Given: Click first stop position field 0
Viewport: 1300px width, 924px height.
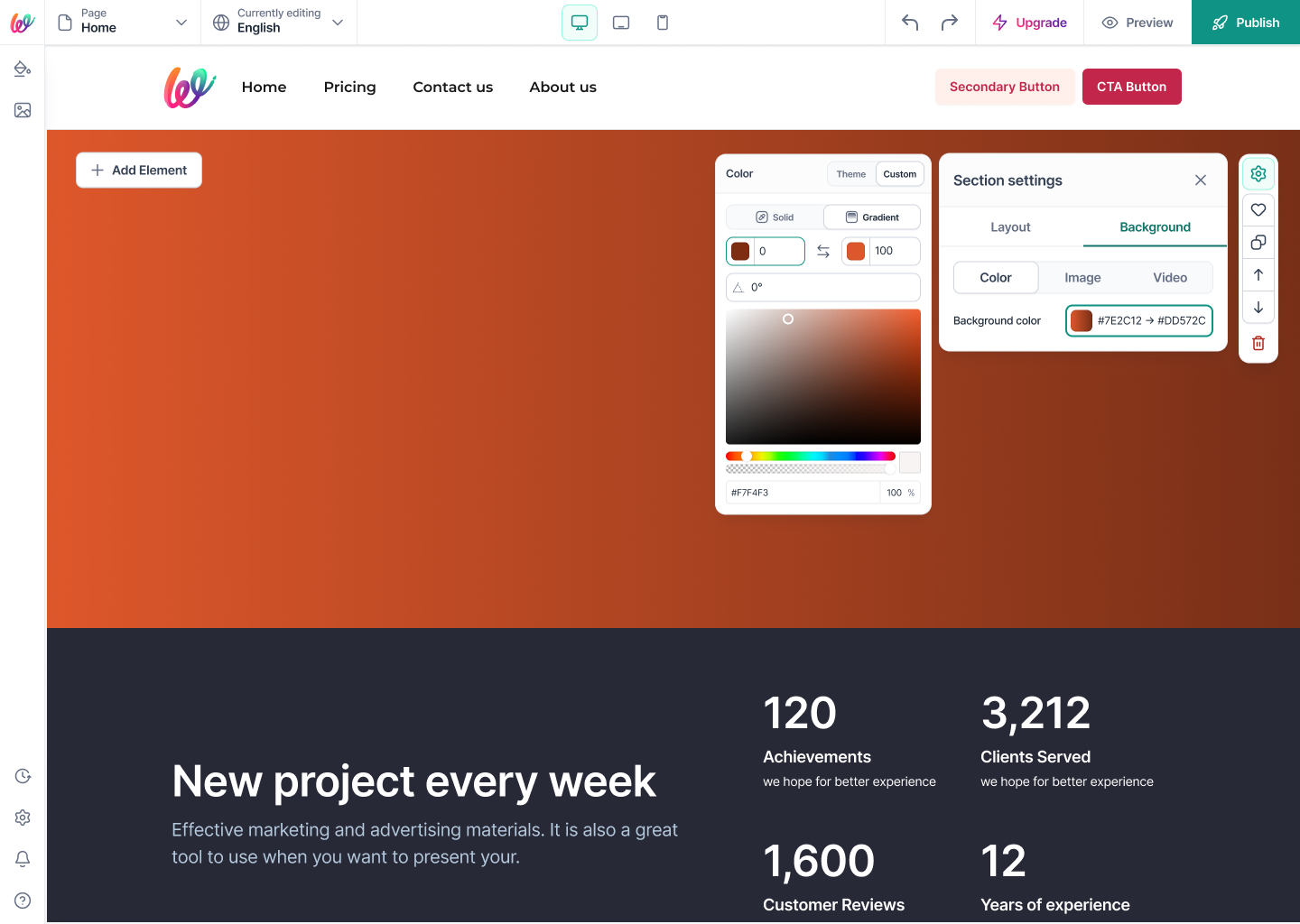Looking at the screenshot, I should 779,251.
